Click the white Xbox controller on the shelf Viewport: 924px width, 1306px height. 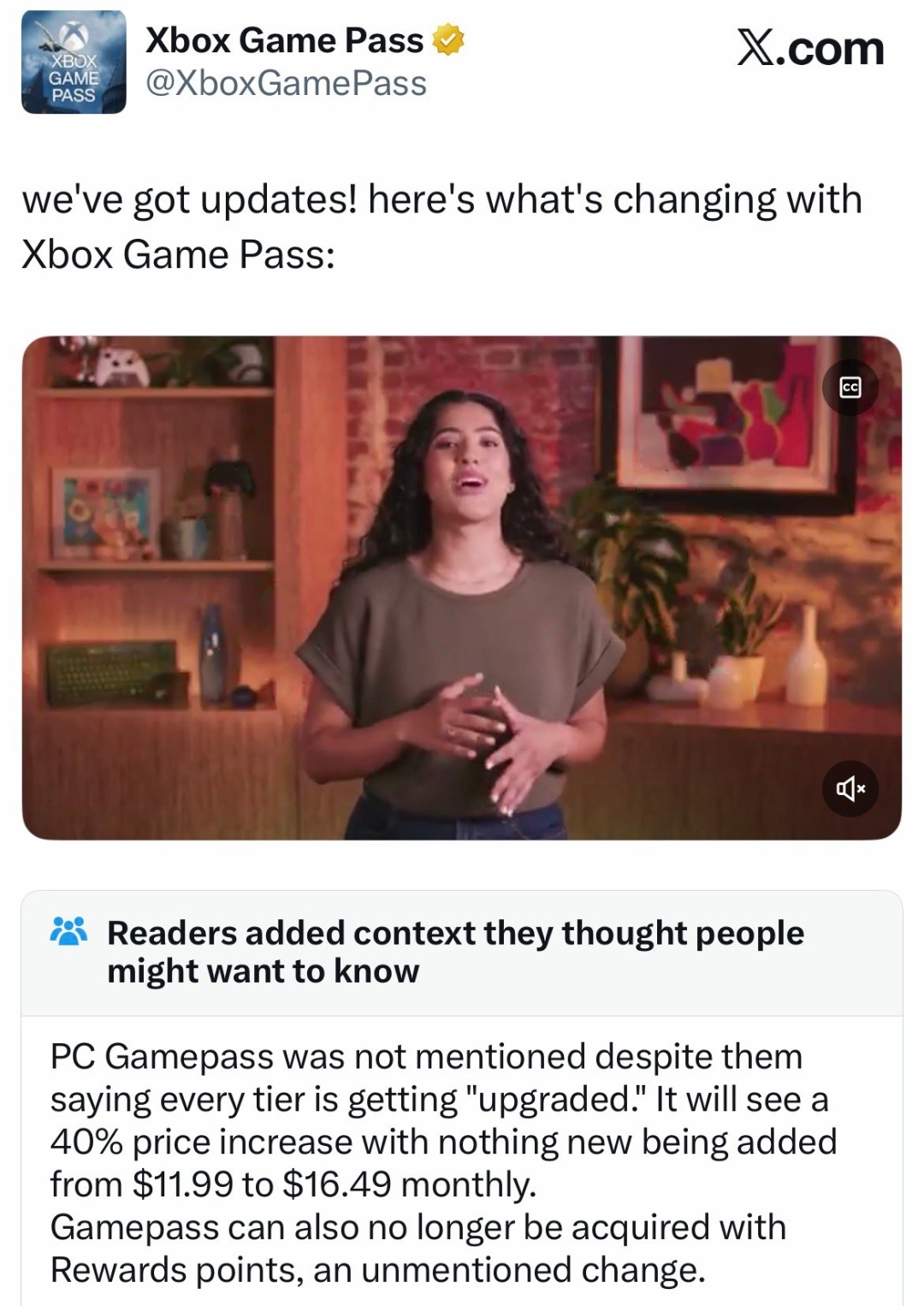pos(125,365)
